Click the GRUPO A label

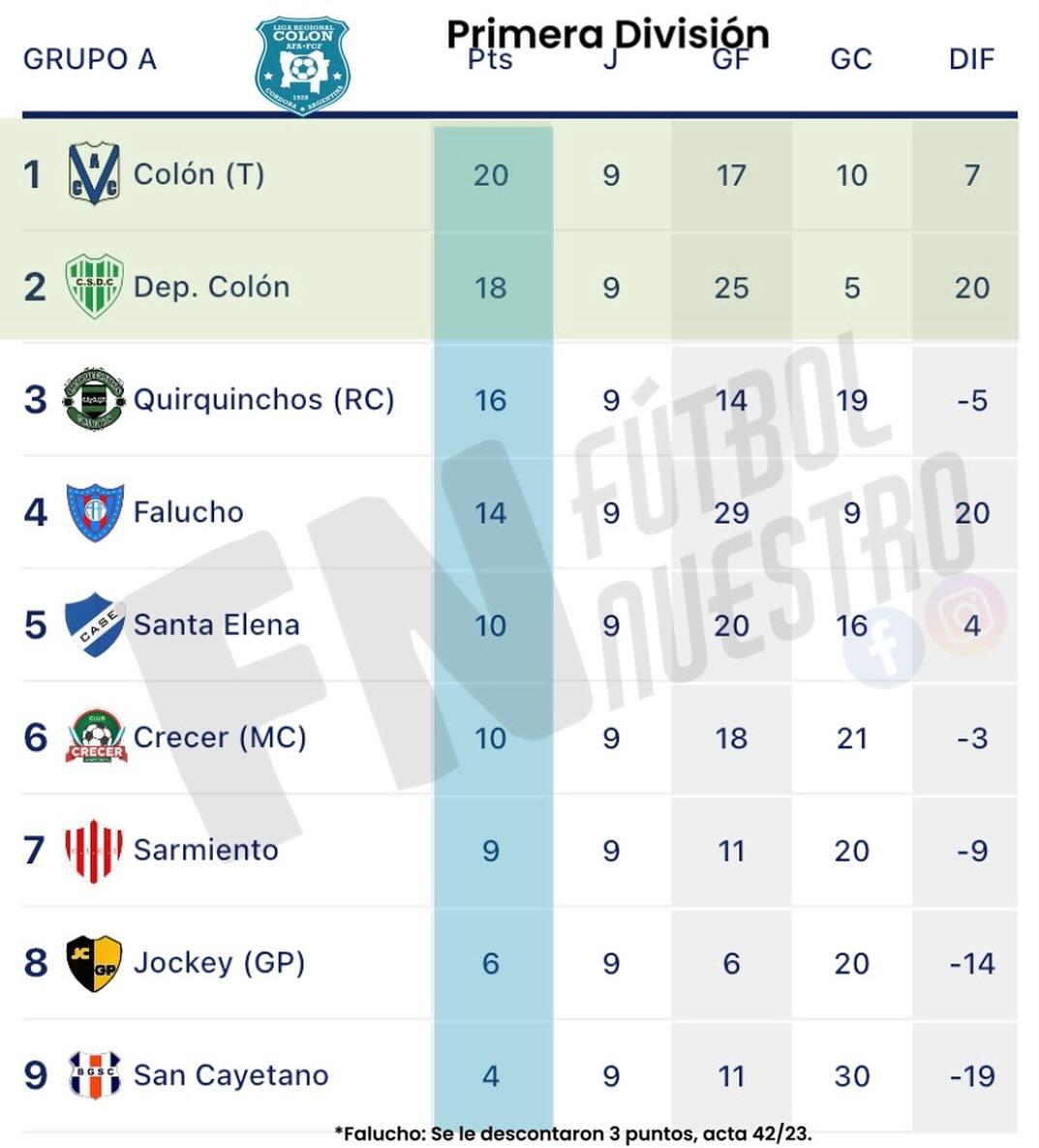click(89, 60)
